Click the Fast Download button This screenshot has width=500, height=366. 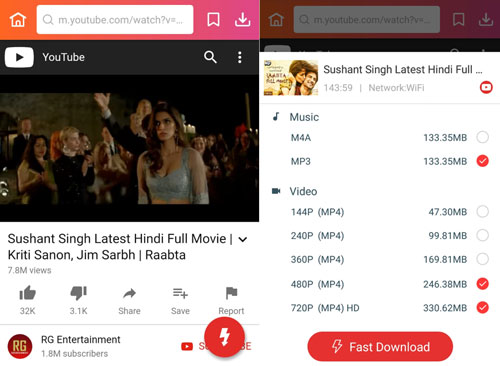tap(380, 347)
